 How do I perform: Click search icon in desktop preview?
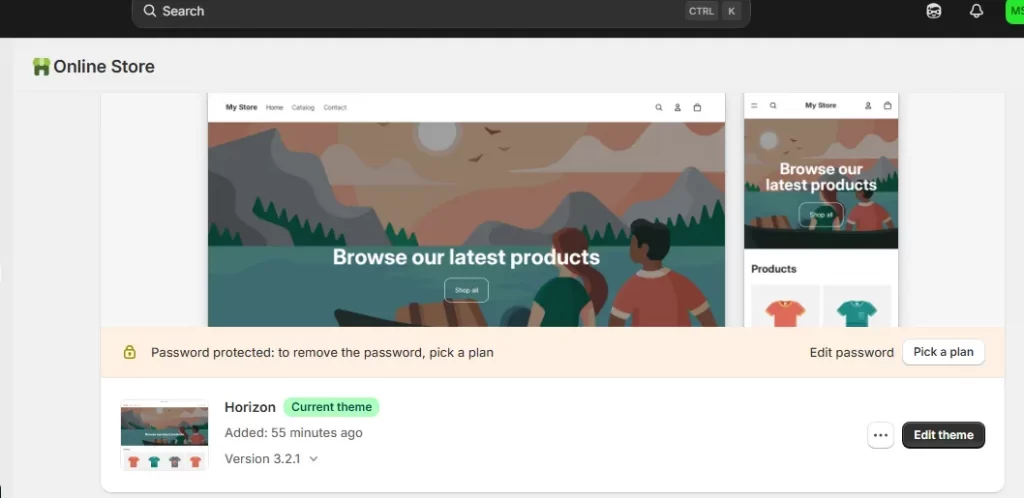click(659, 108)
